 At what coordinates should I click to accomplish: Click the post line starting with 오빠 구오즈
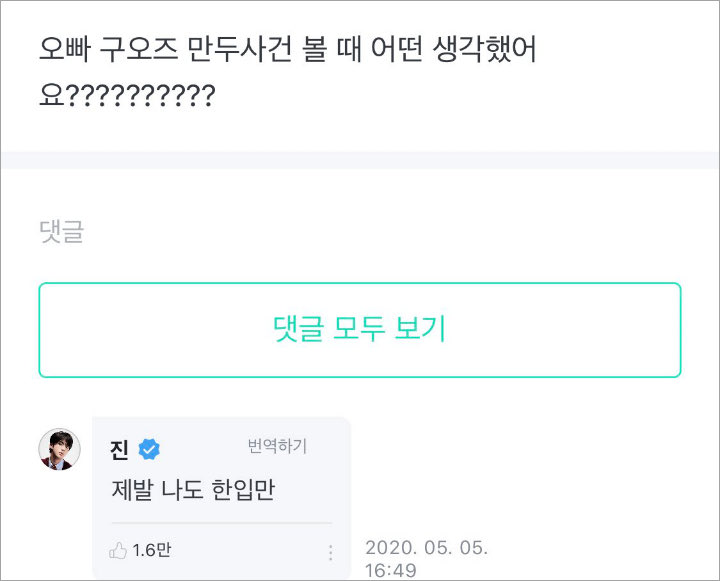pyautogui.click(x=288, y=49)
